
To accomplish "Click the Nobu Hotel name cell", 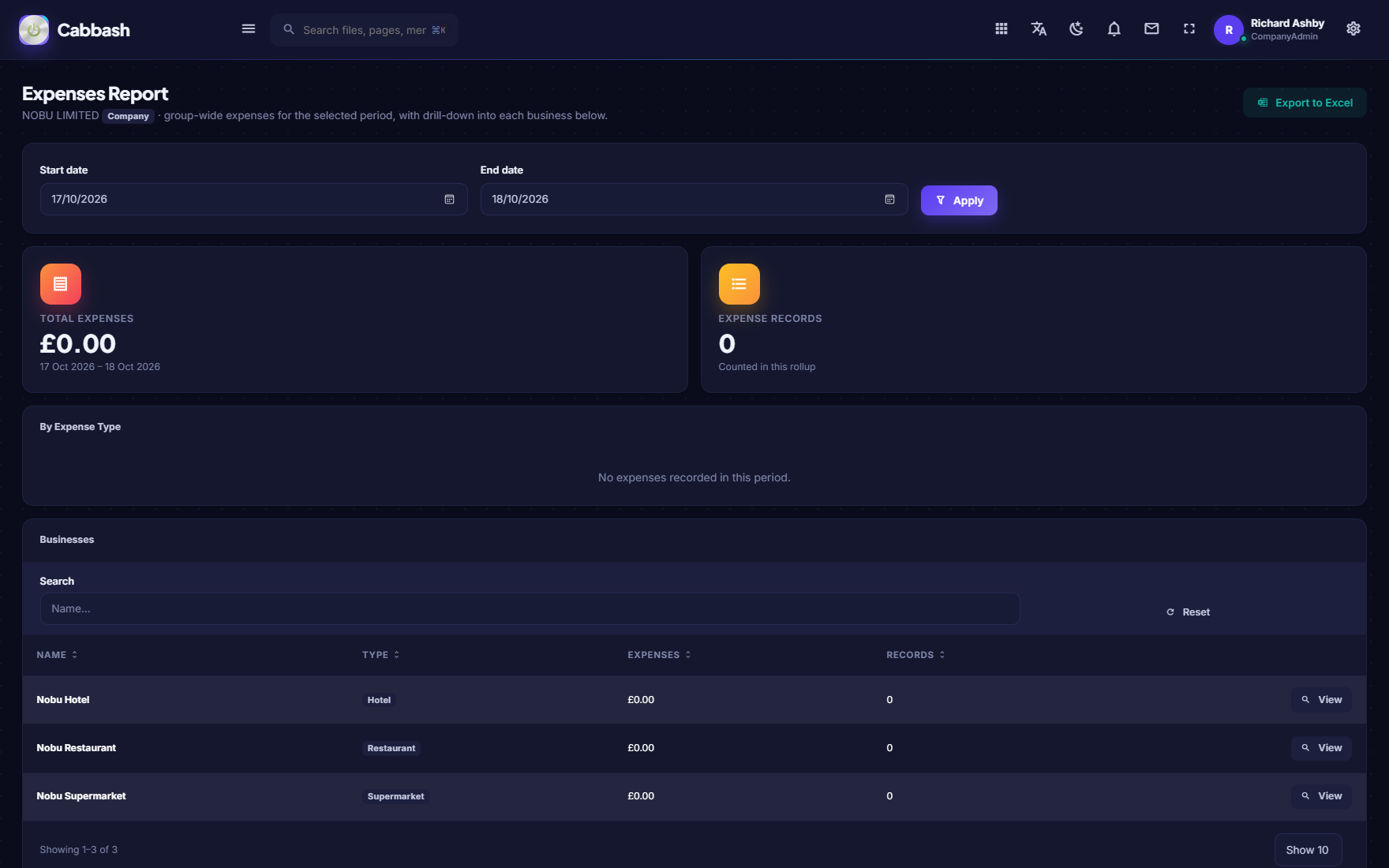I will [x=63, y=700].
